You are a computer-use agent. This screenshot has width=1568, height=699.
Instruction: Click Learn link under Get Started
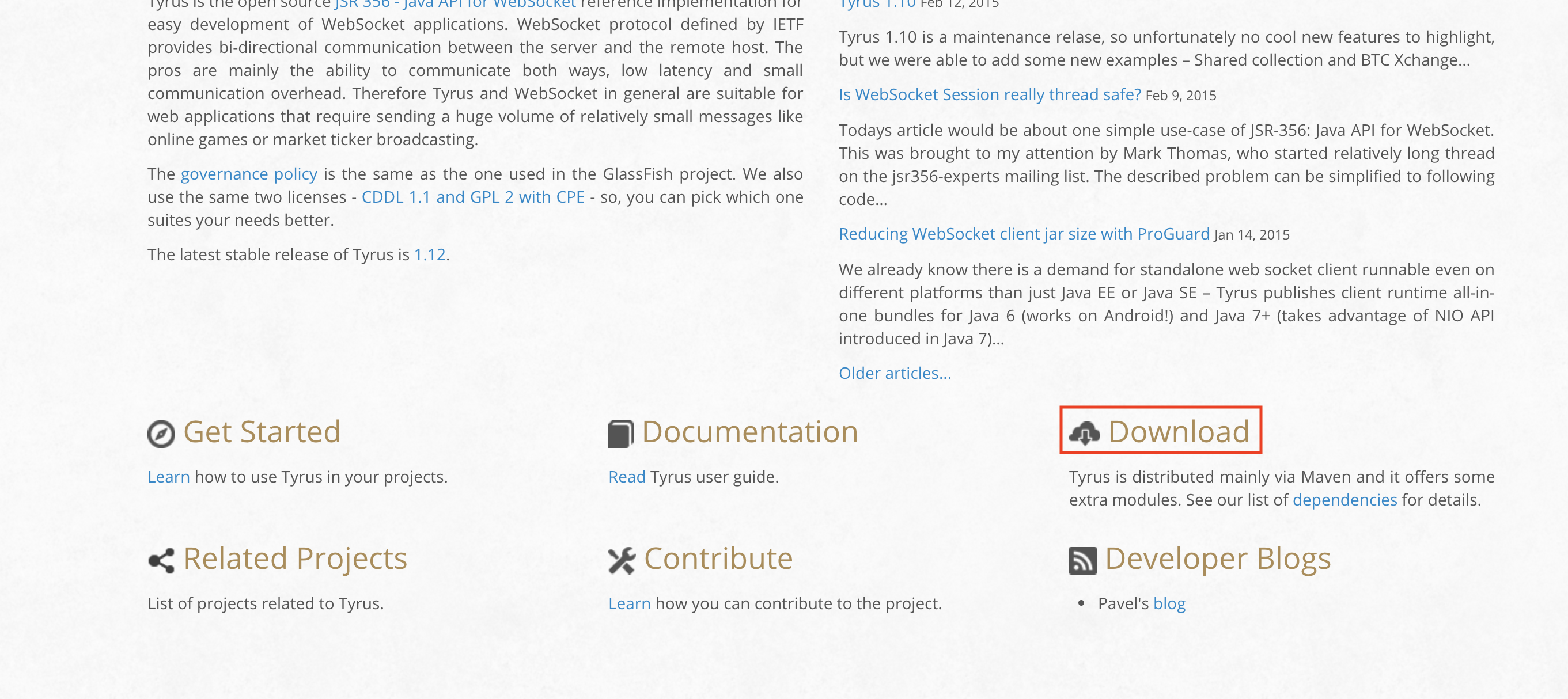(169, 477)
